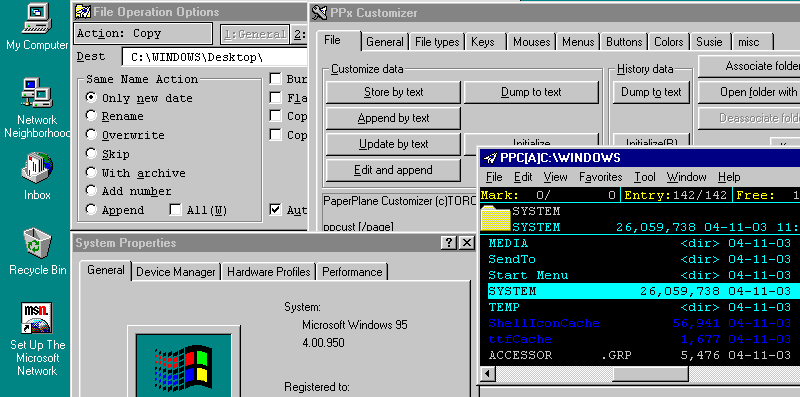
Task: Open the Inbox desktop icon
Action: 37,176
